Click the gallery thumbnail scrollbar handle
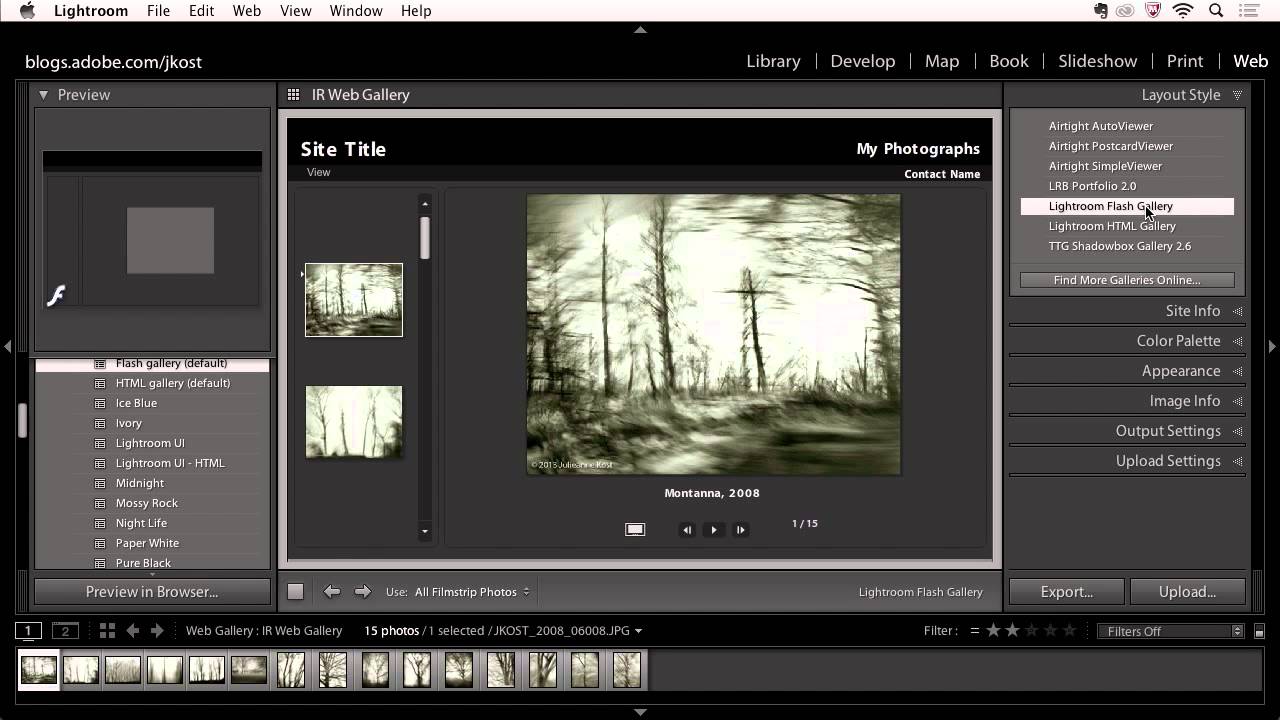The image size is (1280, 720). [425, 238]
